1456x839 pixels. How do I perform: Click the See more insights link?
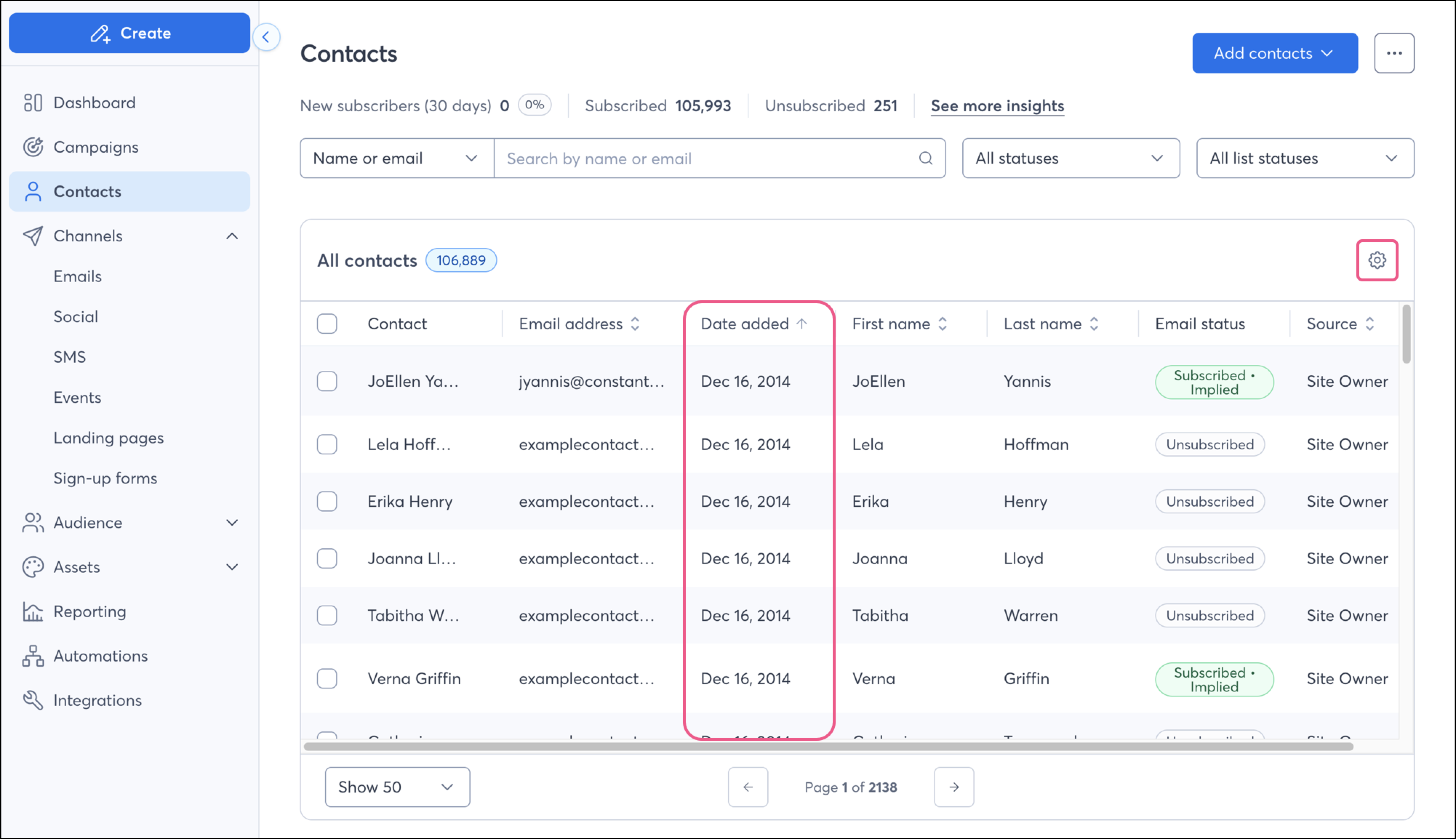pyautogui.click(x=997, y=105)
